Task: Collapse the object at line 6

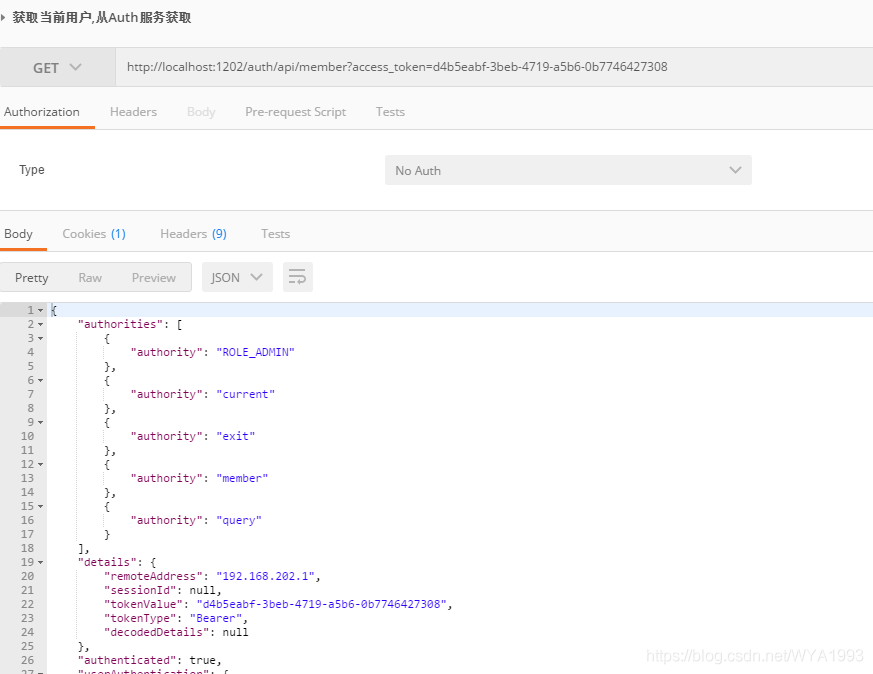Action: [x=41, y=381]
